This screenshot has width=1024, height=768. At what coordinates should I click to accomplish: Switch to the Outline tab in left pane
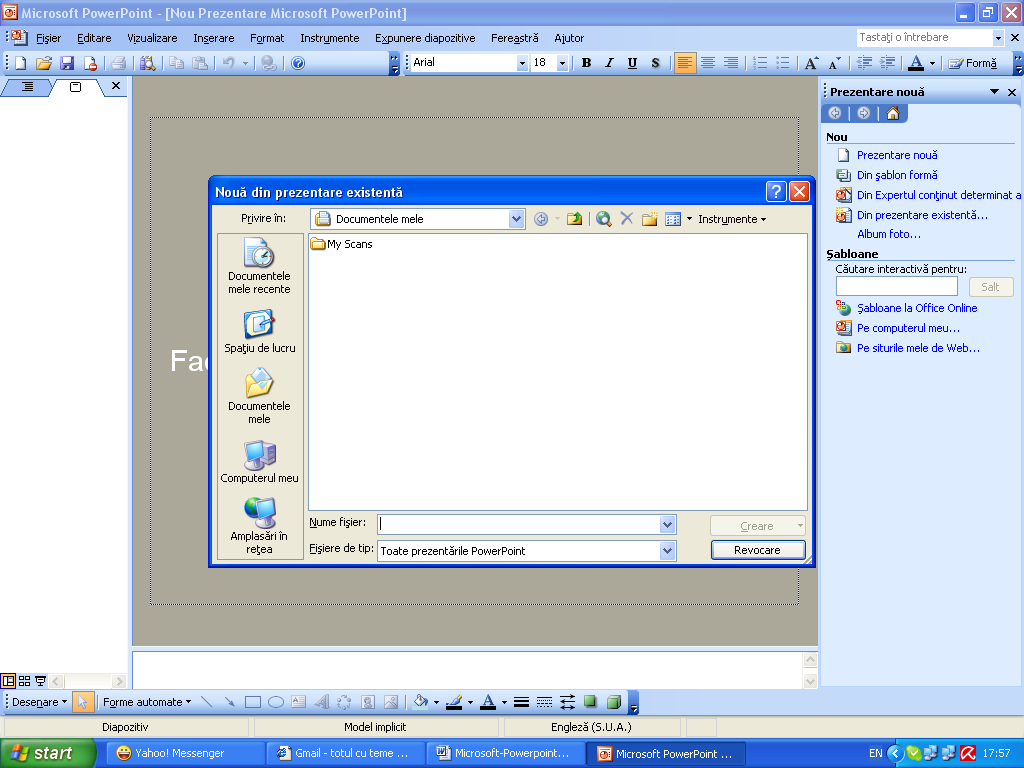pyautogui.click(x=27, y=86)
